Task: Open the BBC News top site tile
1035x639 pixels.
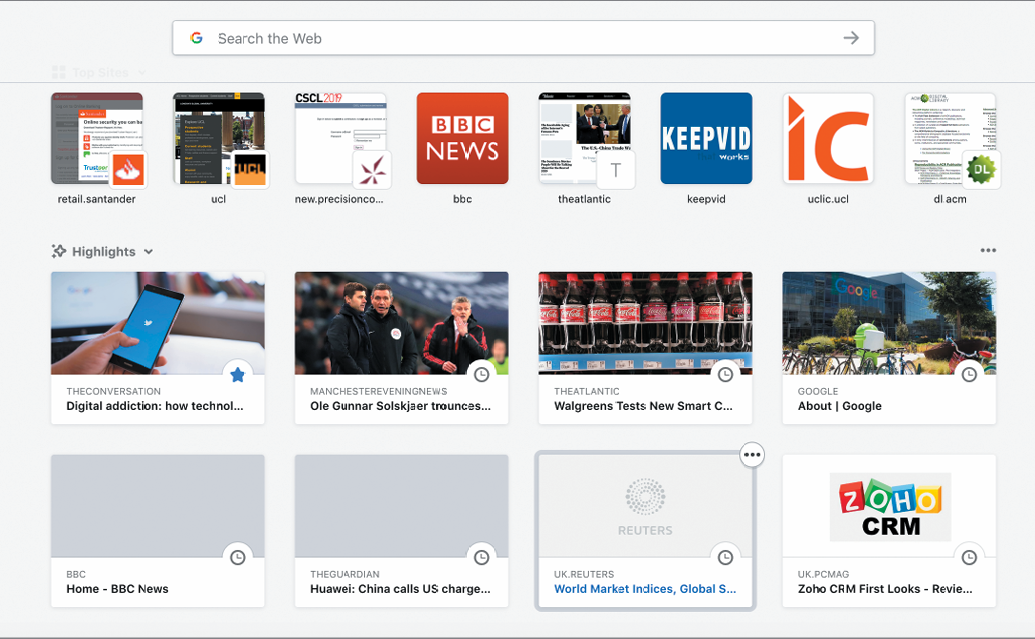Action: coord(463,139)
